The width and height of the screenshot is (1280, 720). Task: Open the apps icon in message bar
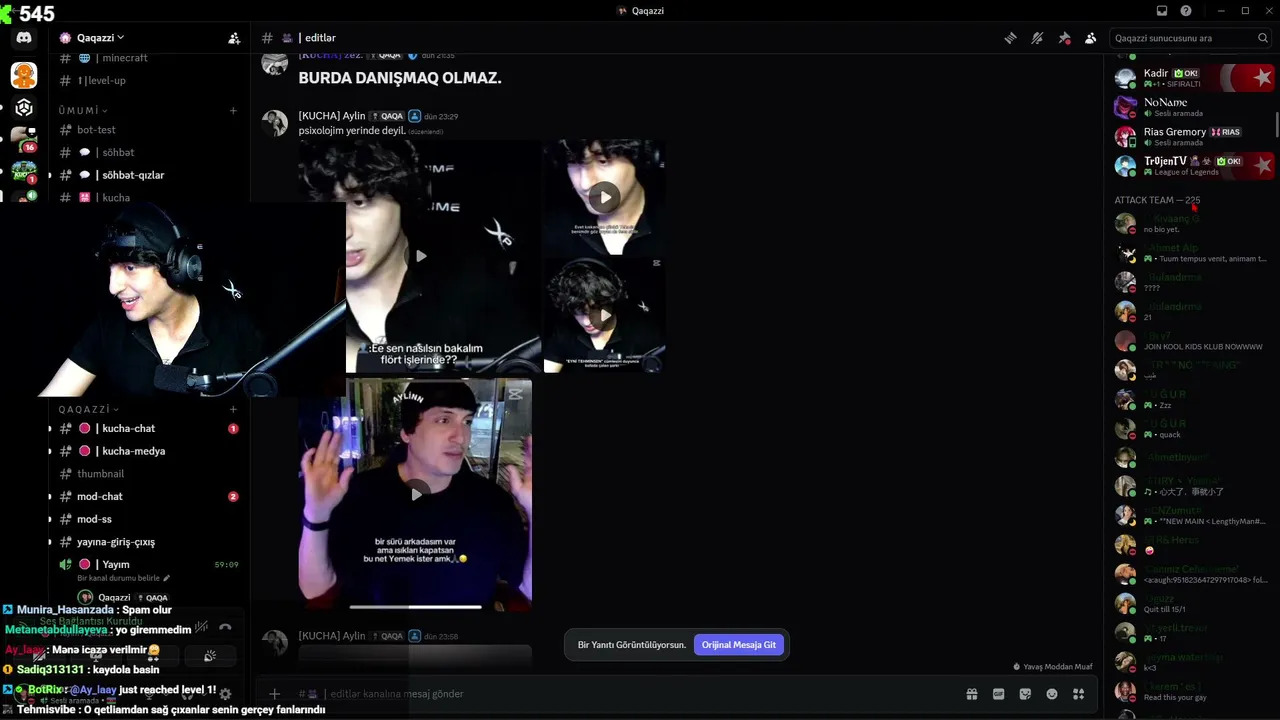[1078, 694]
